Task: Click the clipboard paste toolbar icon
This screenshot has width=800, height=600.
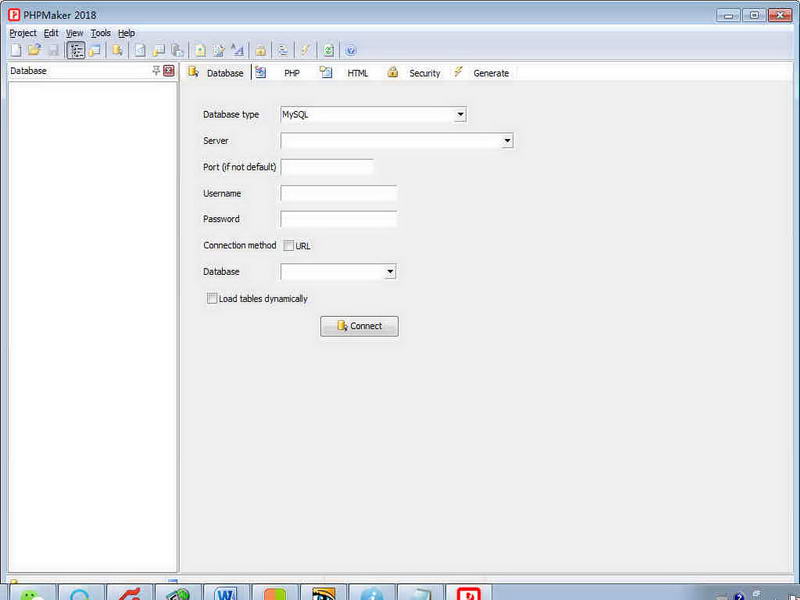Action: 177,50
